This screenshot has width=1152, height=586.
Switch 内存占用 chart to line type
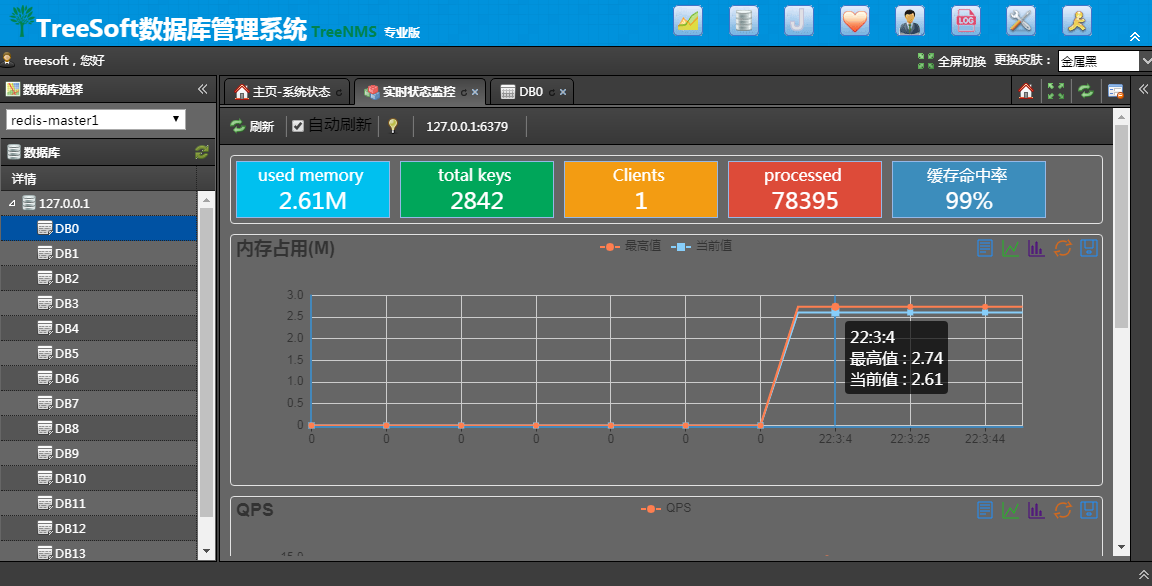click(x=1011, y=248)
